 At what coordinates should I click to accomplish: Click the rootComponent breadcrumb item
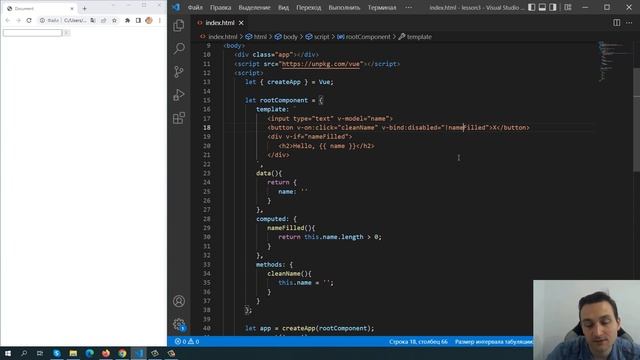coord(364,37)
